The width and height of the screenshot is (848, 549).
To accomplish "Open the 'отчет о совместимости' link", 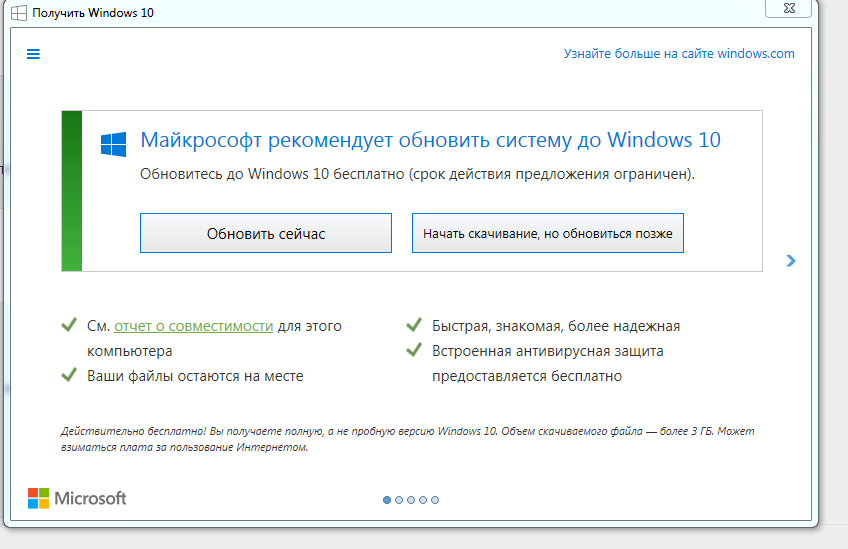I will point(194,326).
